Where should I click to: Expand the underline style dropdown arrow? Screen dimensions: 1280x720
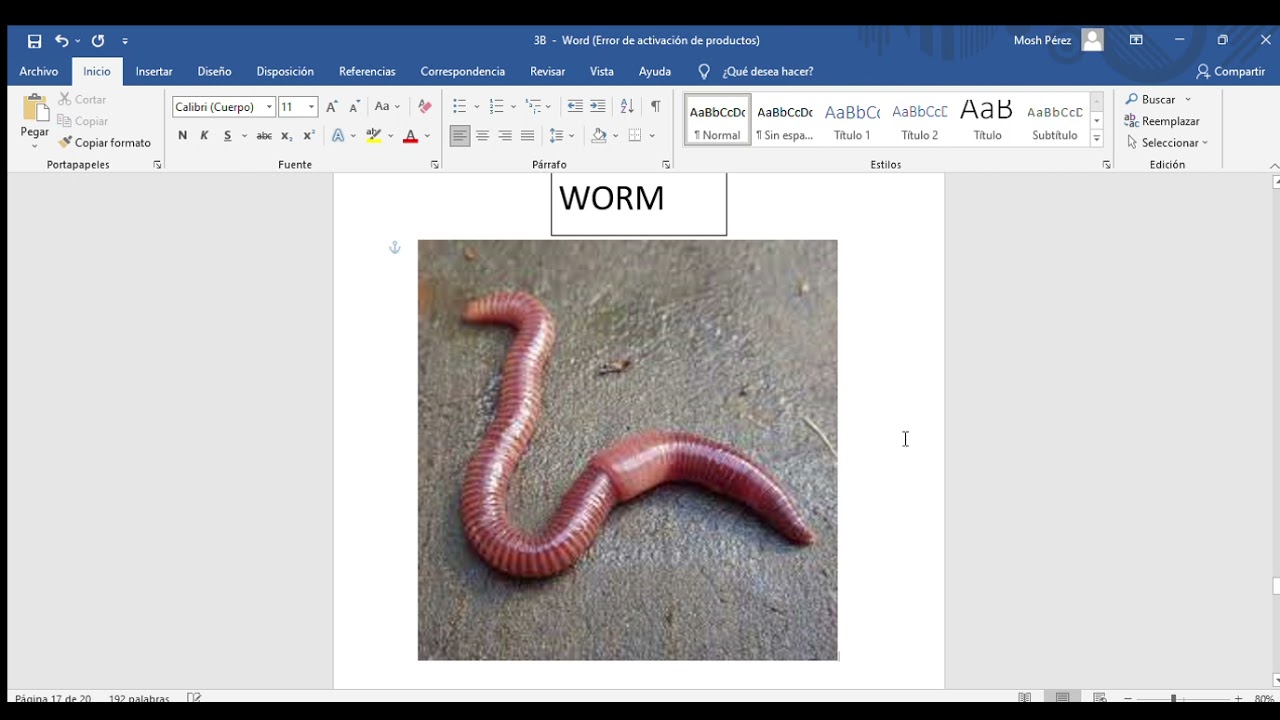[244, 136]
